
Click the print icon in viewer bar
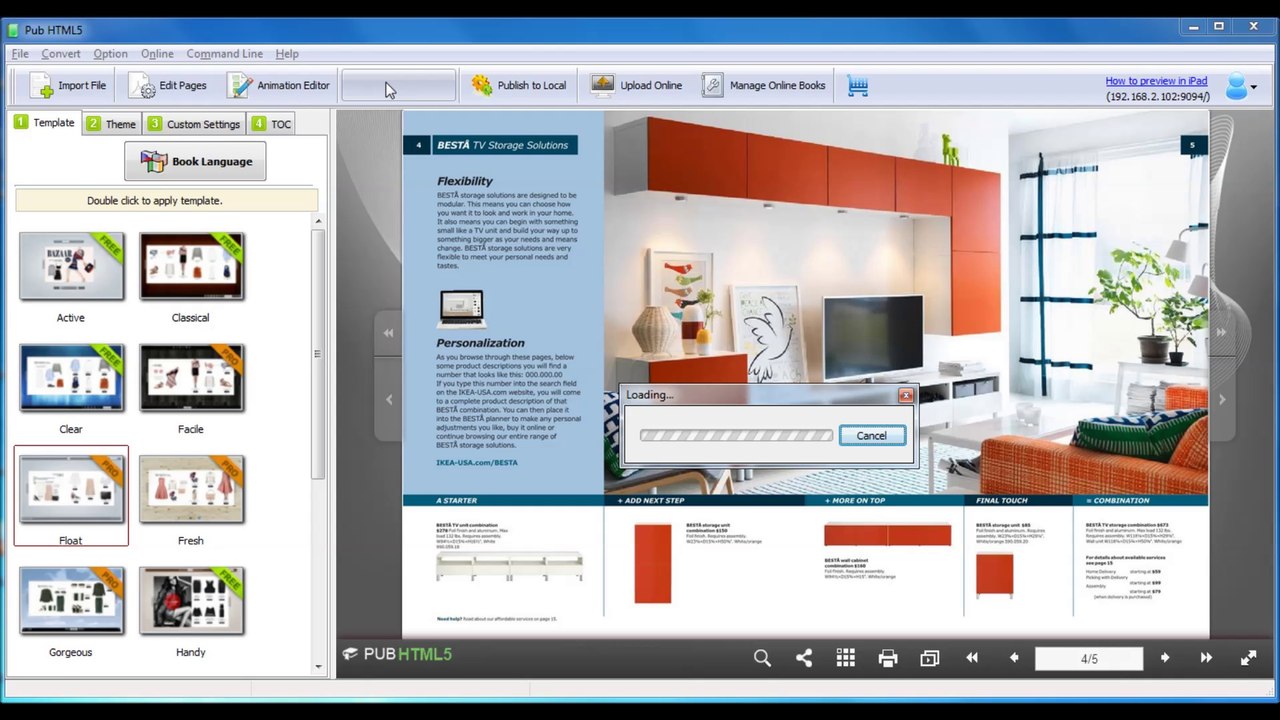click(888, 658)
